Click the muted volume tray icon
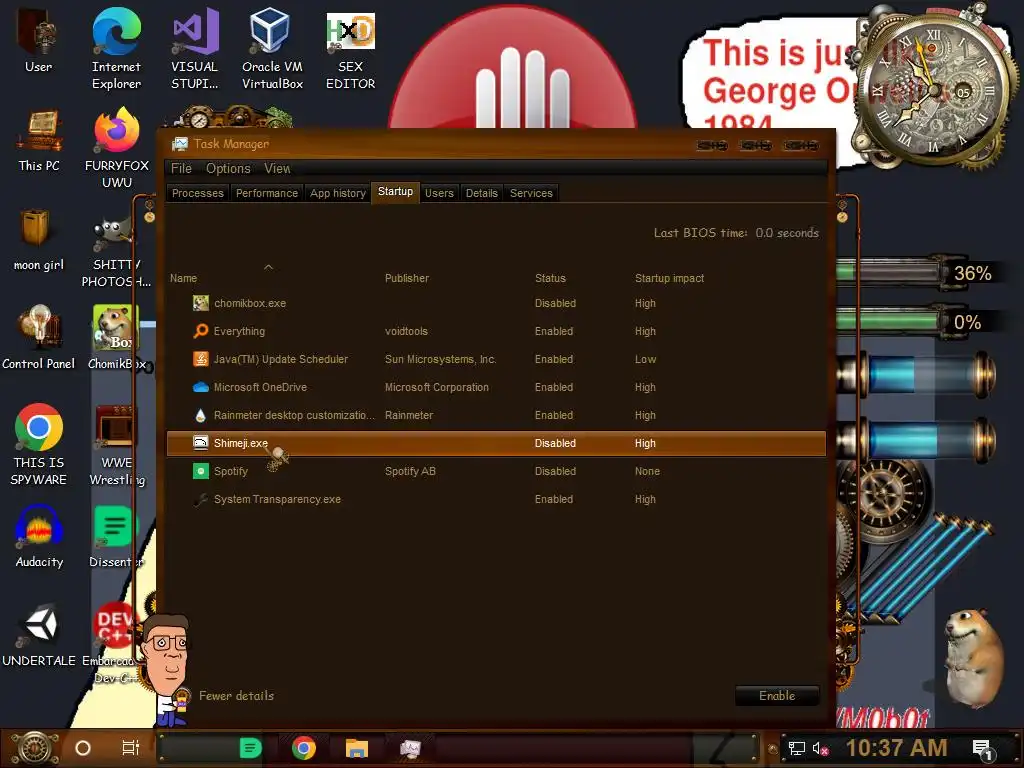Viewport: 1024px width, 768px height. [820, 748]
